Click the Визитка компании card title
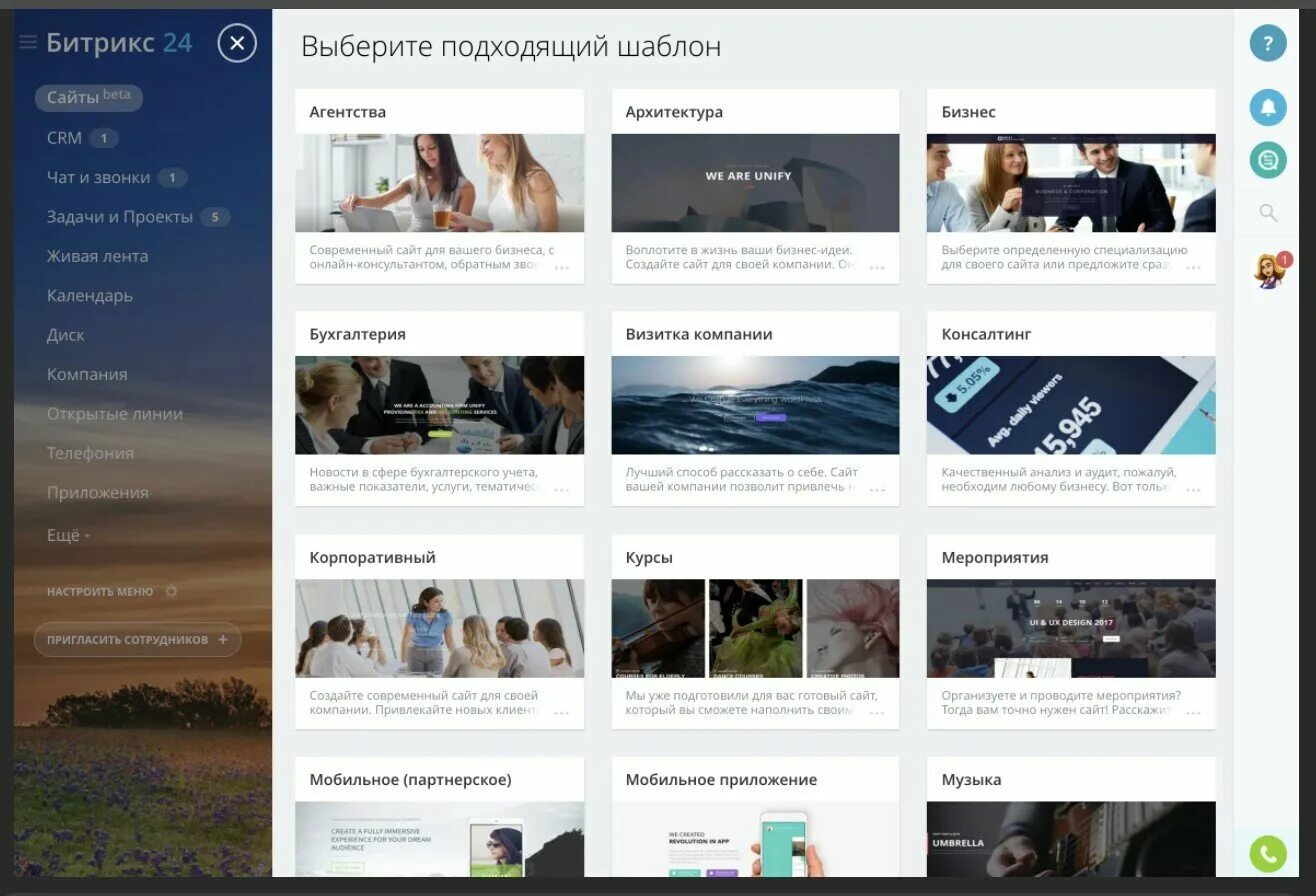 [699, 334]
